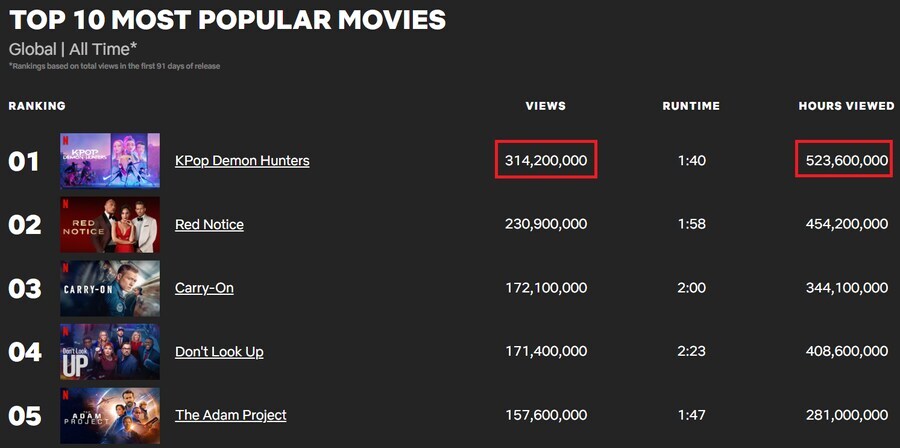Viewport: 900px width, 448px height.
Task: Click the Hours Viewed column header
Action: click(x=846, y=106)
